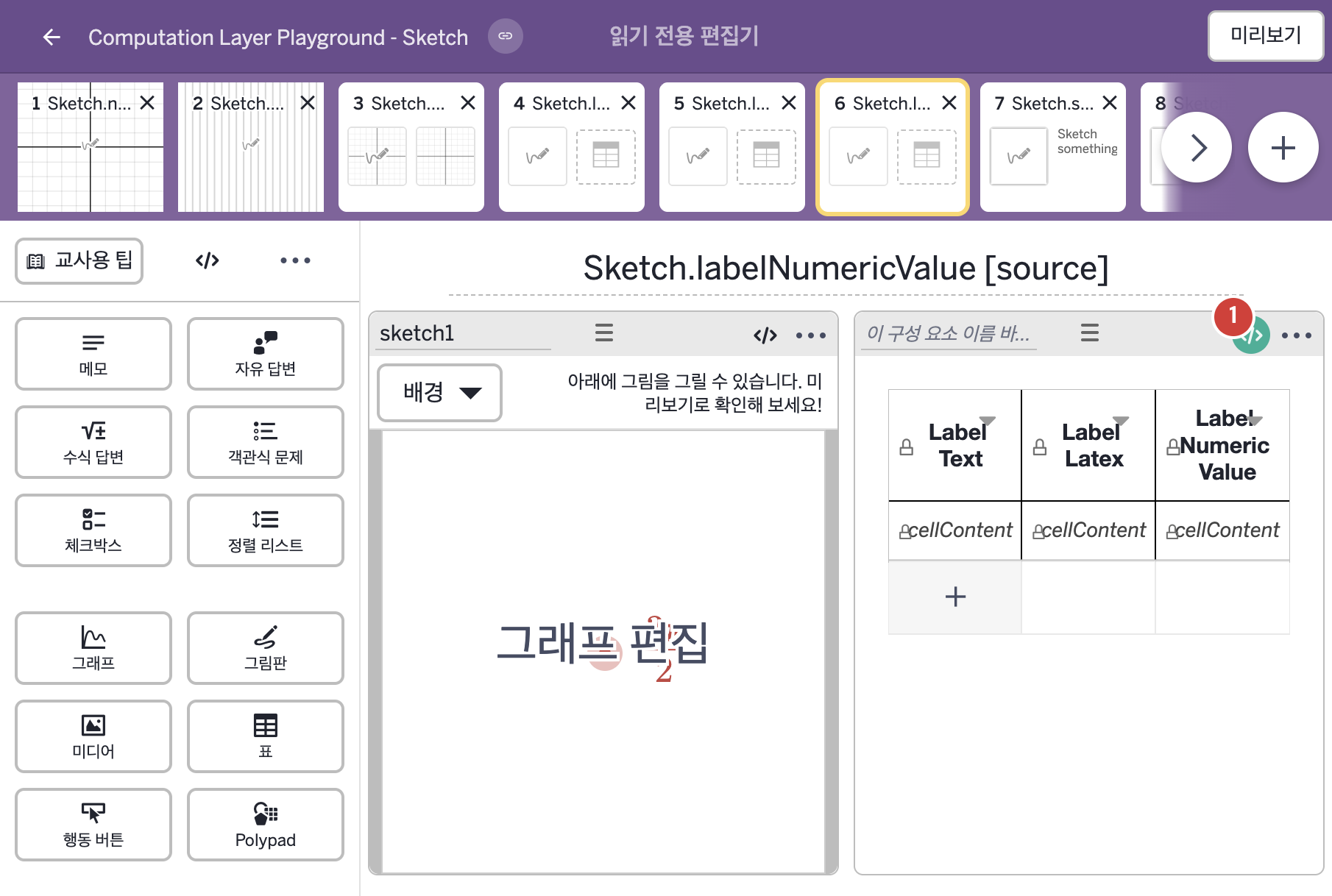The height and width of the screenshot is (896, 1332).
Task: Go back with the left arrow icon
Action: [x=52, y=37]
